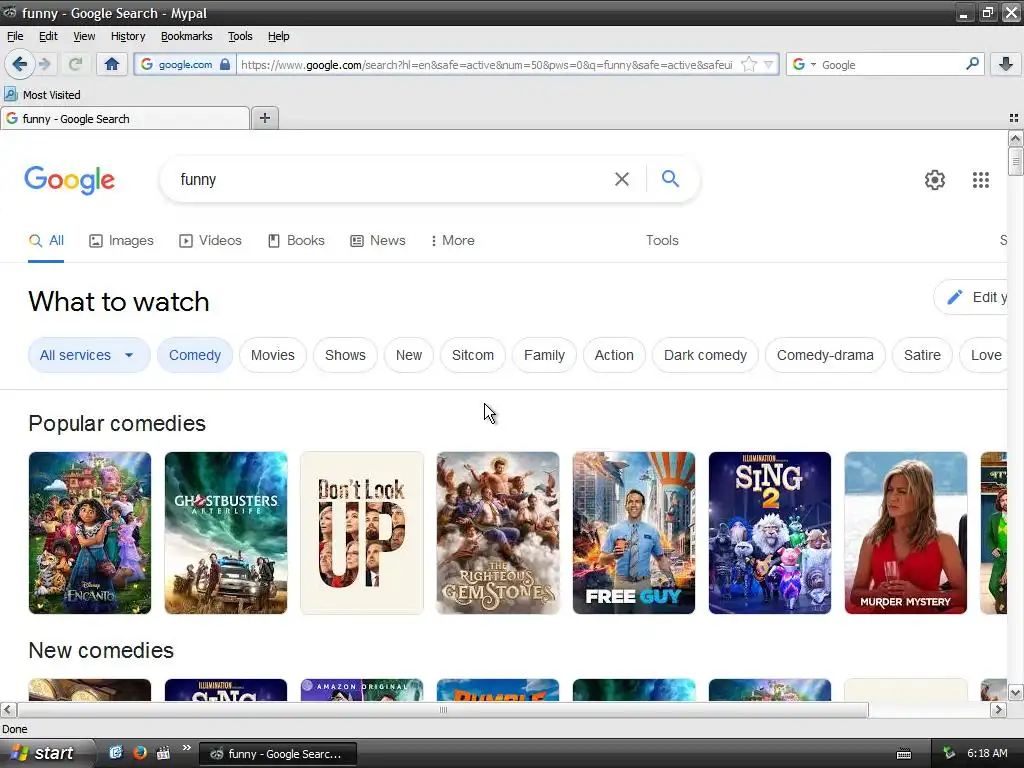Image resolution: width=1024 pixels, height=768 pixels.
Task: Open the Sing 2 poster in Popular comedies
Action: 770,533
